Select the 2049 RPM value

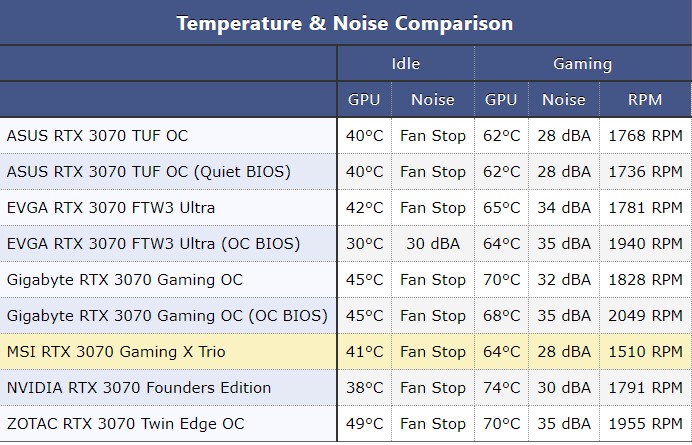tap(645, 316)
